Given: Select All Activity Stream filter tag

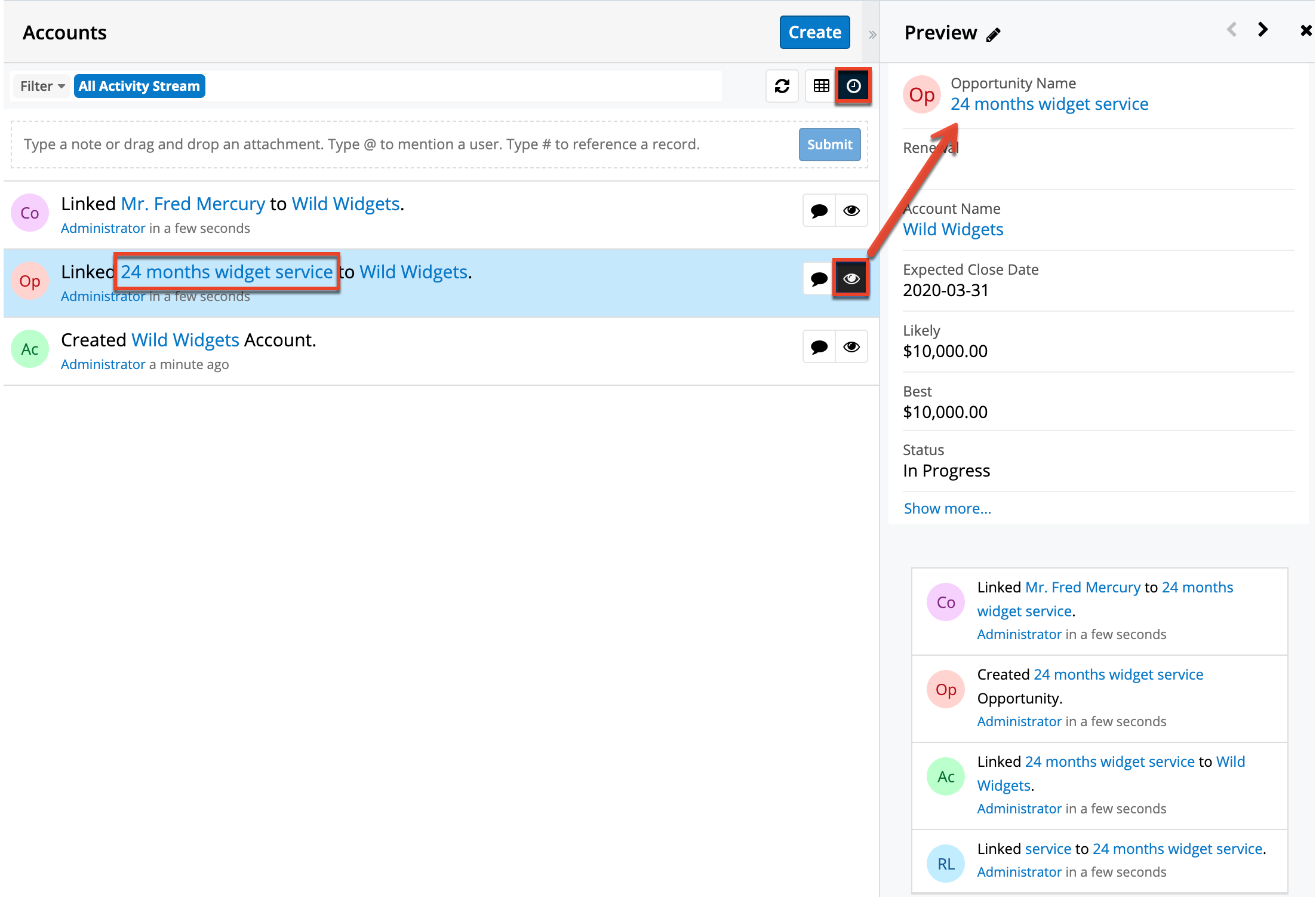Looking at the screenshot, I should [x=139, y=86].
